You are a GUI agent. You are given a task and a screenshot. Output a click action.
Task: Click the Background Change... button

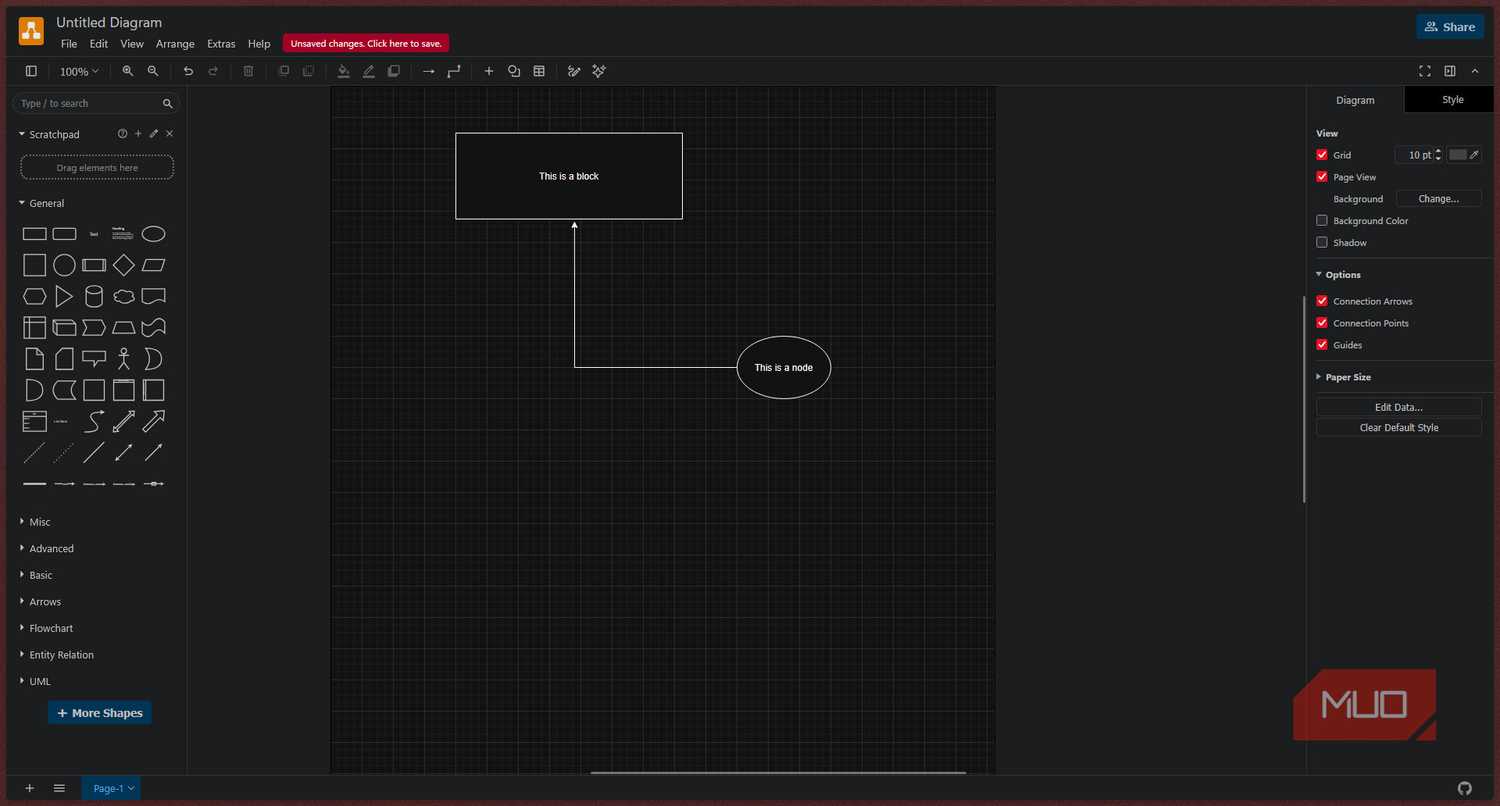pyautogui.click(x=1439, y=199)
